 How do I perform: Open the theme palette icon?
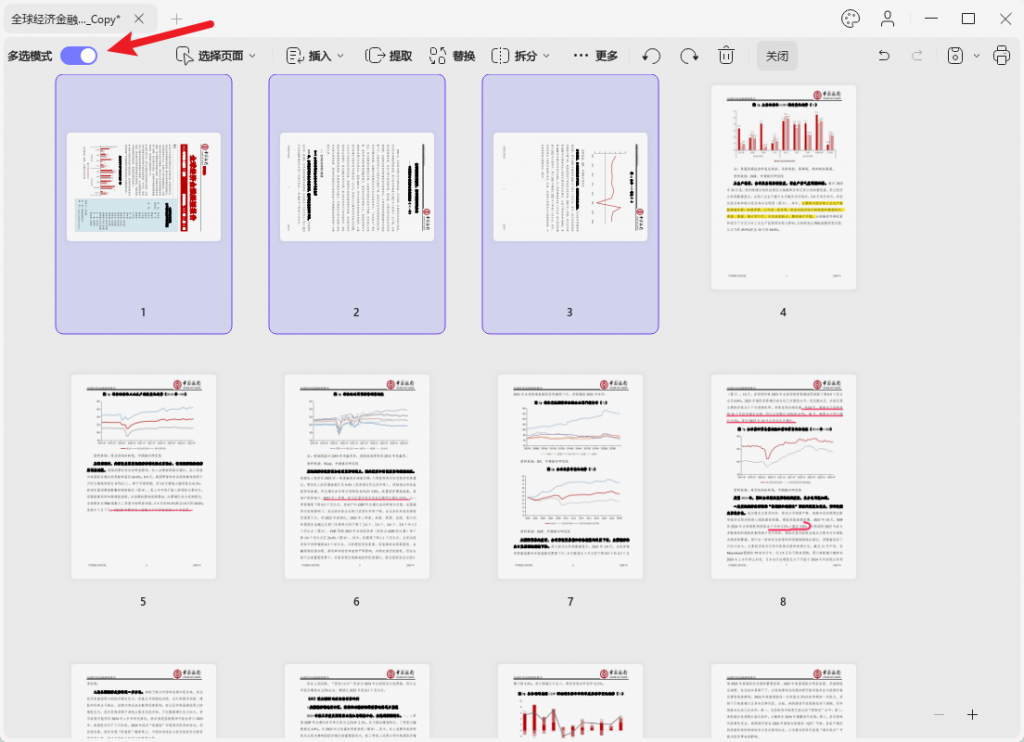point(850,19)
